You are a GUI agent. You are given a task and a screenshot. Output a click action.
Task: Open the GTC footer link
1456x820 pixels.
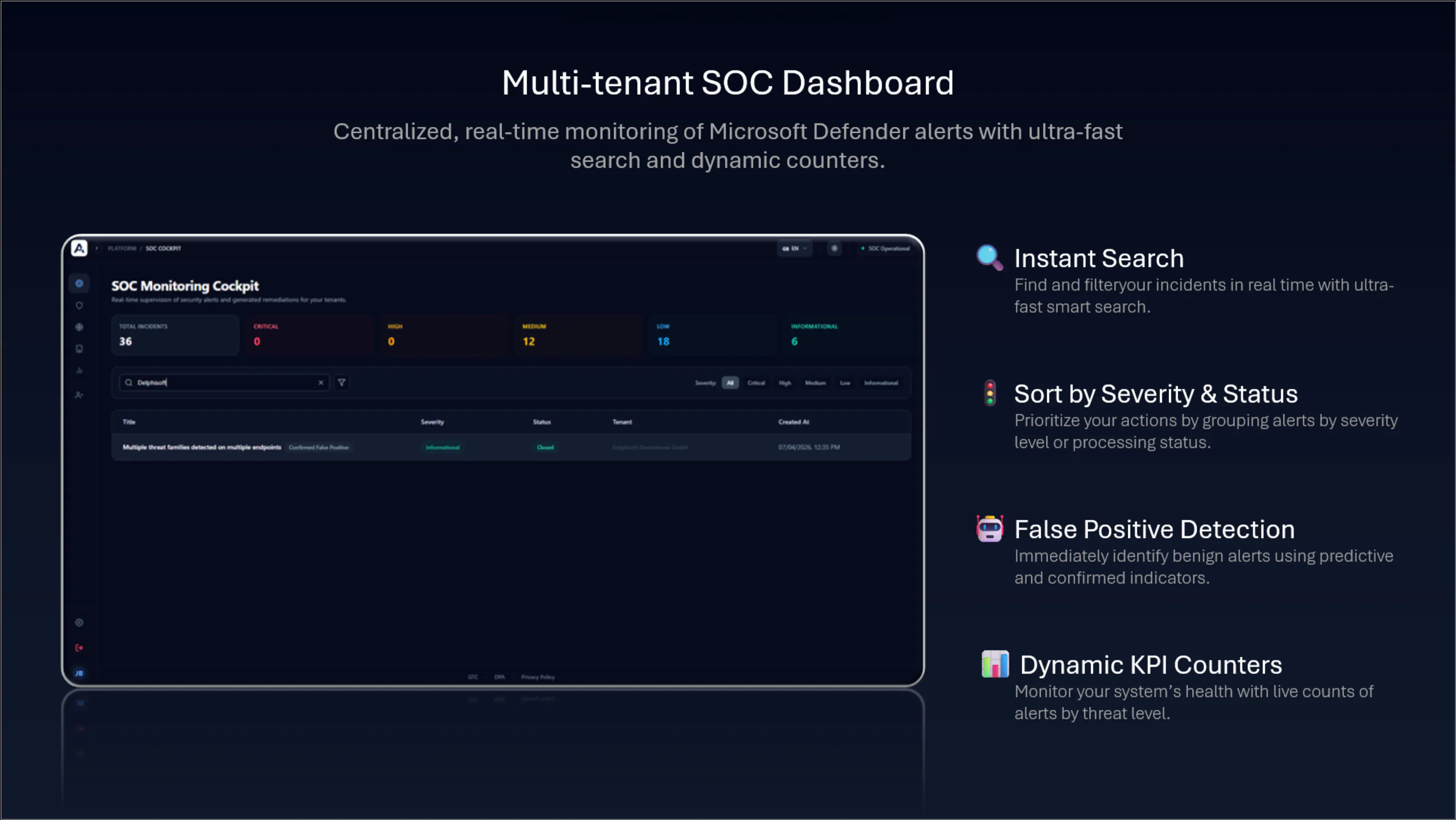pyautogui.click(x=472, y=677)
